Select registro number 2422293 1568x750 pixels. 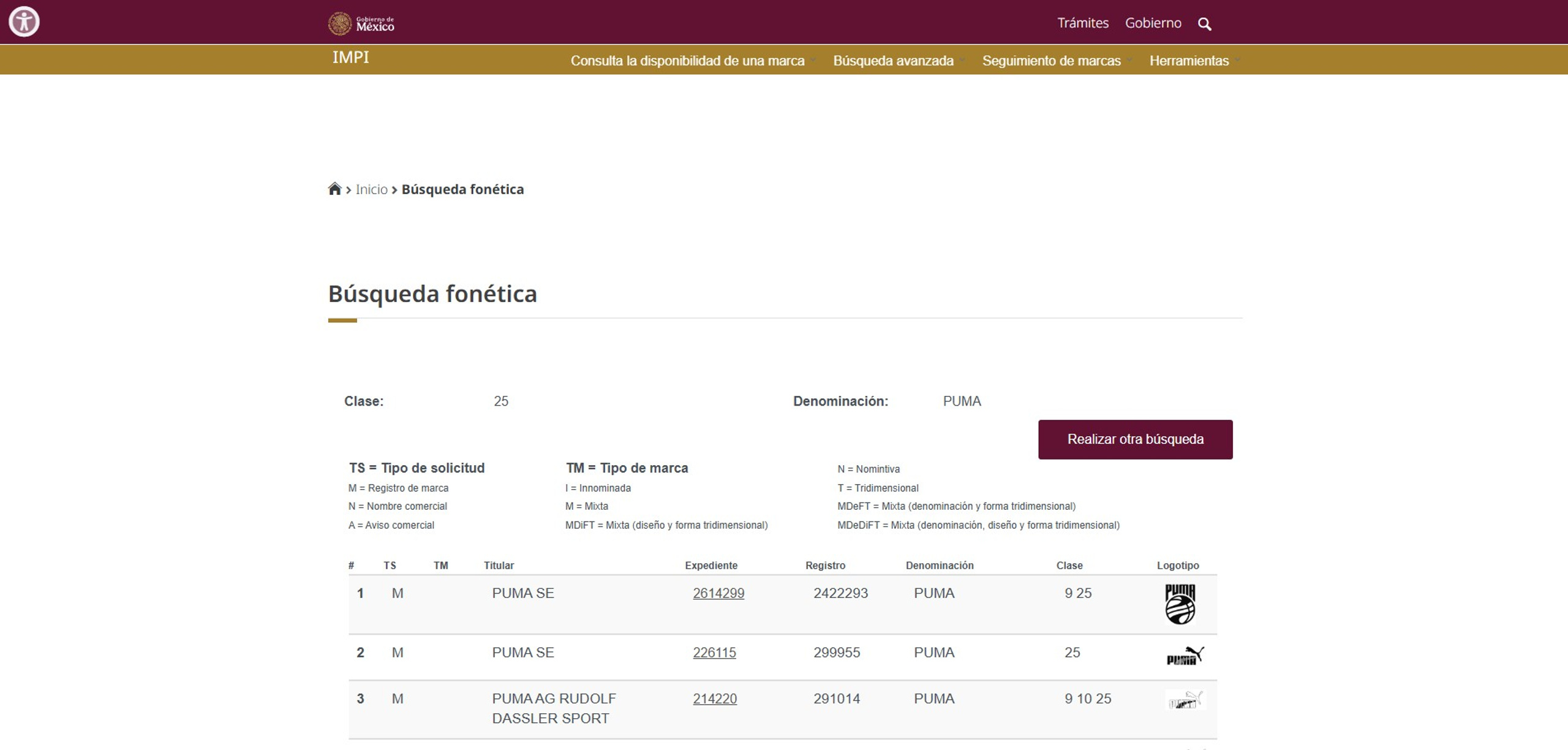840,593
